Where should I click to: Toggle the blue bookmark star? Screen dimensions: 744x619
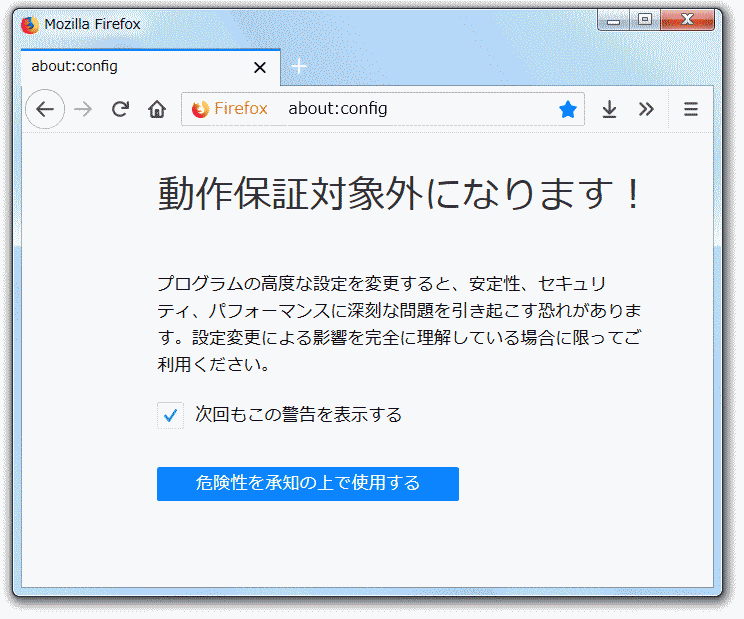tap(567, 110)
